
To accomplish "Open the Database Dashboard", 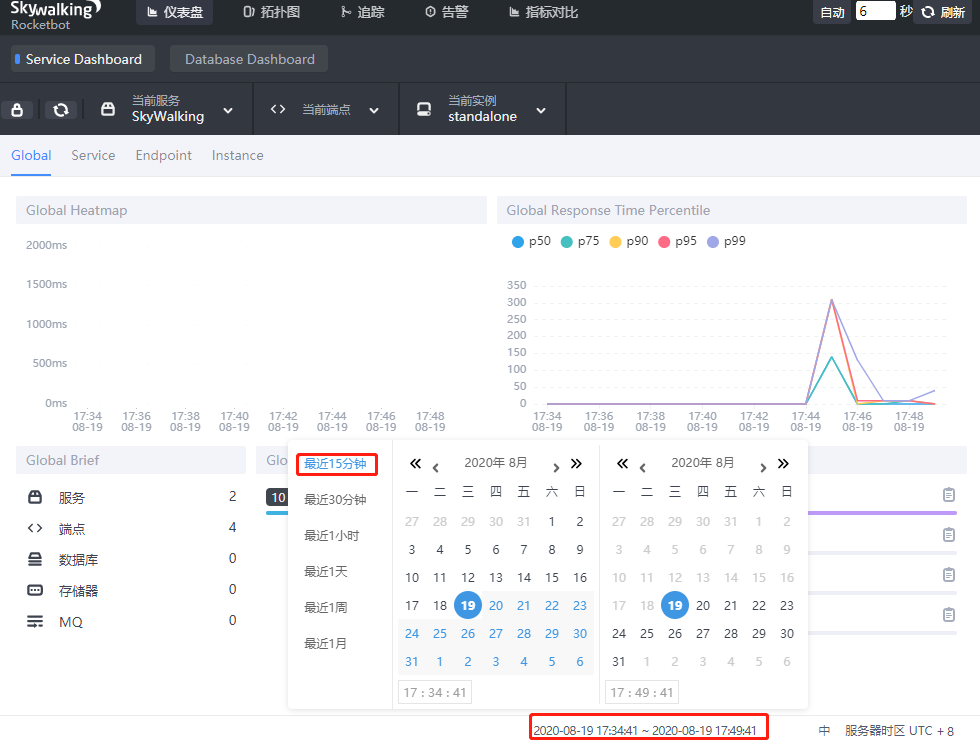I will click(x=249, y=59).
